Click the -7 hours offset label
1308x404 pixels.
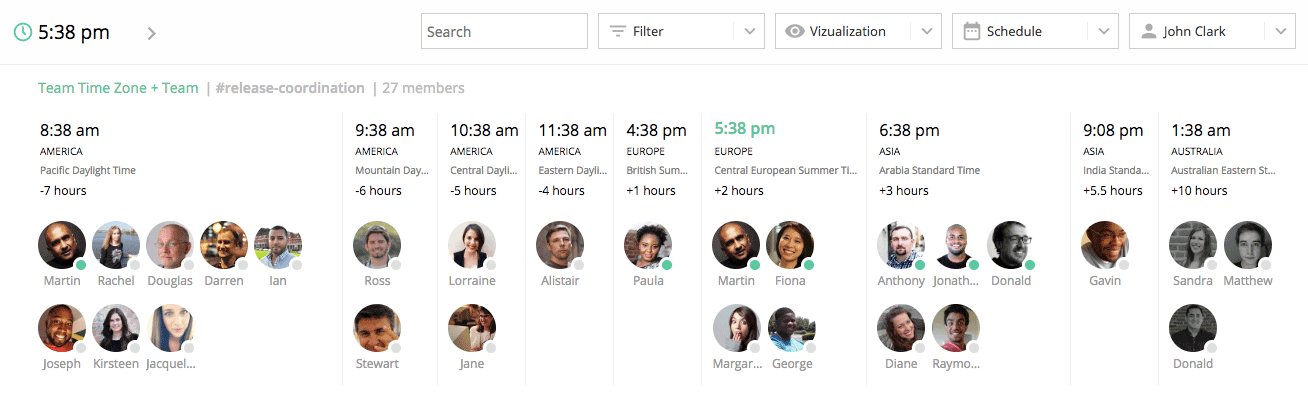click(x=63, y=191)
